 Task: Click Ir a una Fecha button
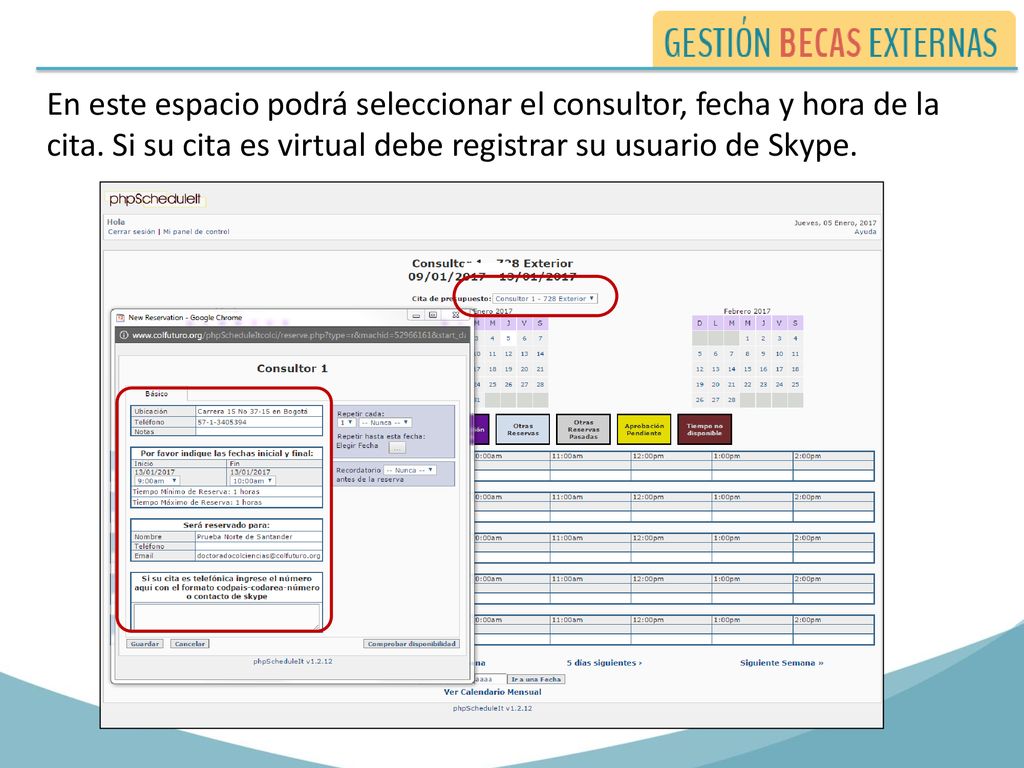(536, 679)
